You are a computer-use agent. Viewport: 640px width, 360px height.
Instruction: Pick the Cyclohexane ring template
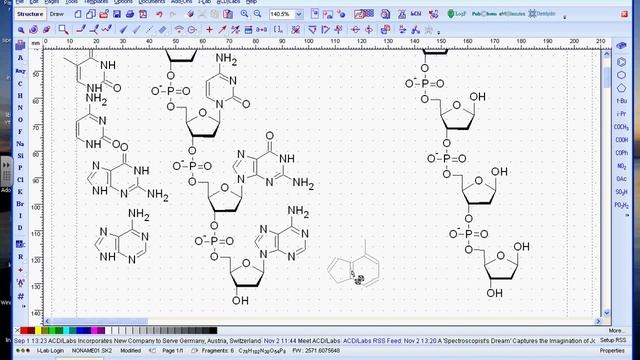[x=621, y=75]
